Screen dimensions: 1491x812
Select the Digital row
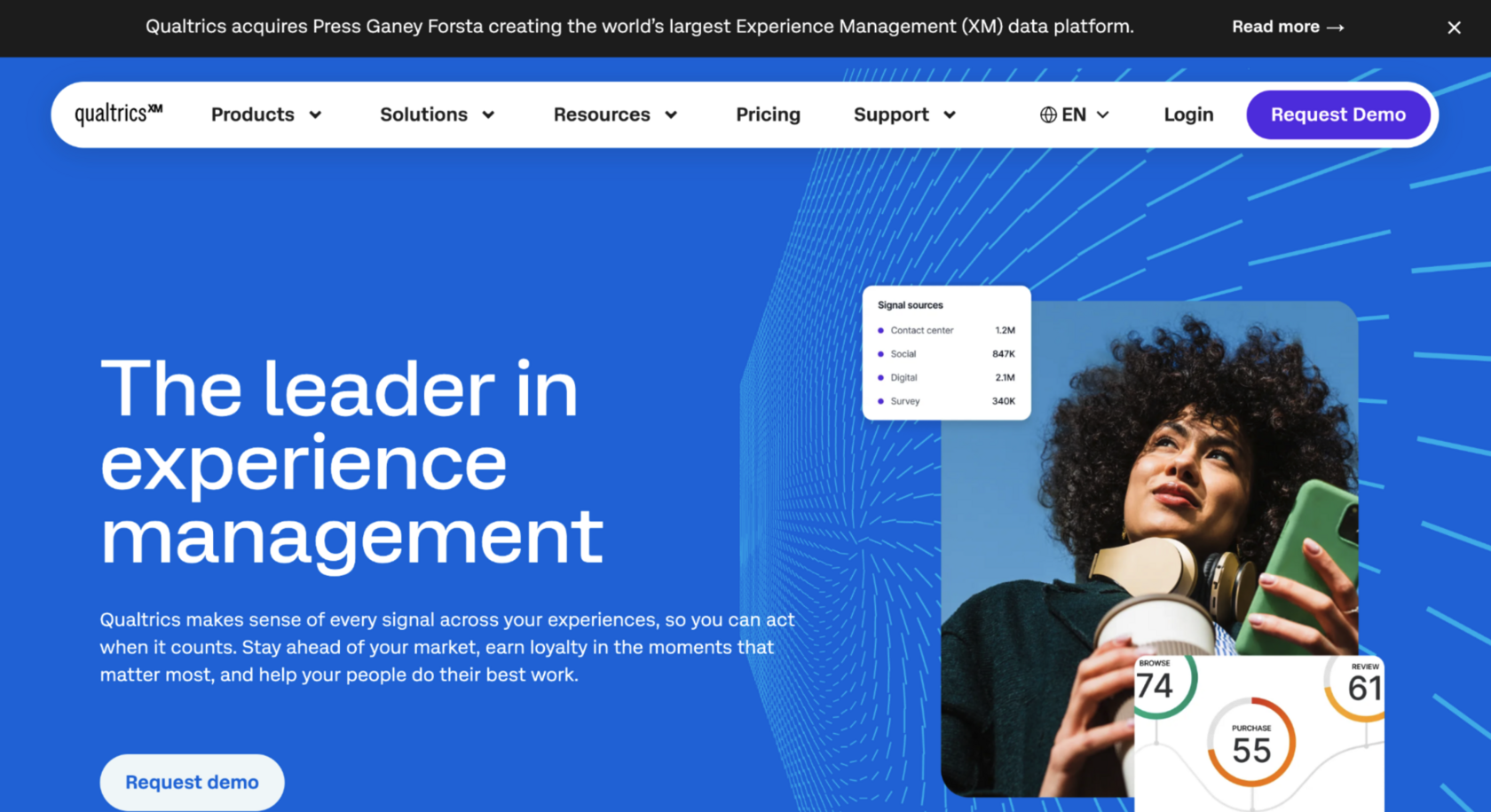click(x=946, y=377)
